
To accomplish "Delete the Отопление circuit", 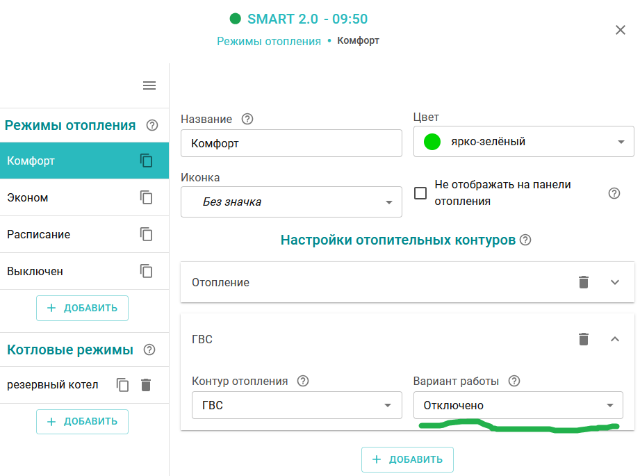I will (584, 282).
